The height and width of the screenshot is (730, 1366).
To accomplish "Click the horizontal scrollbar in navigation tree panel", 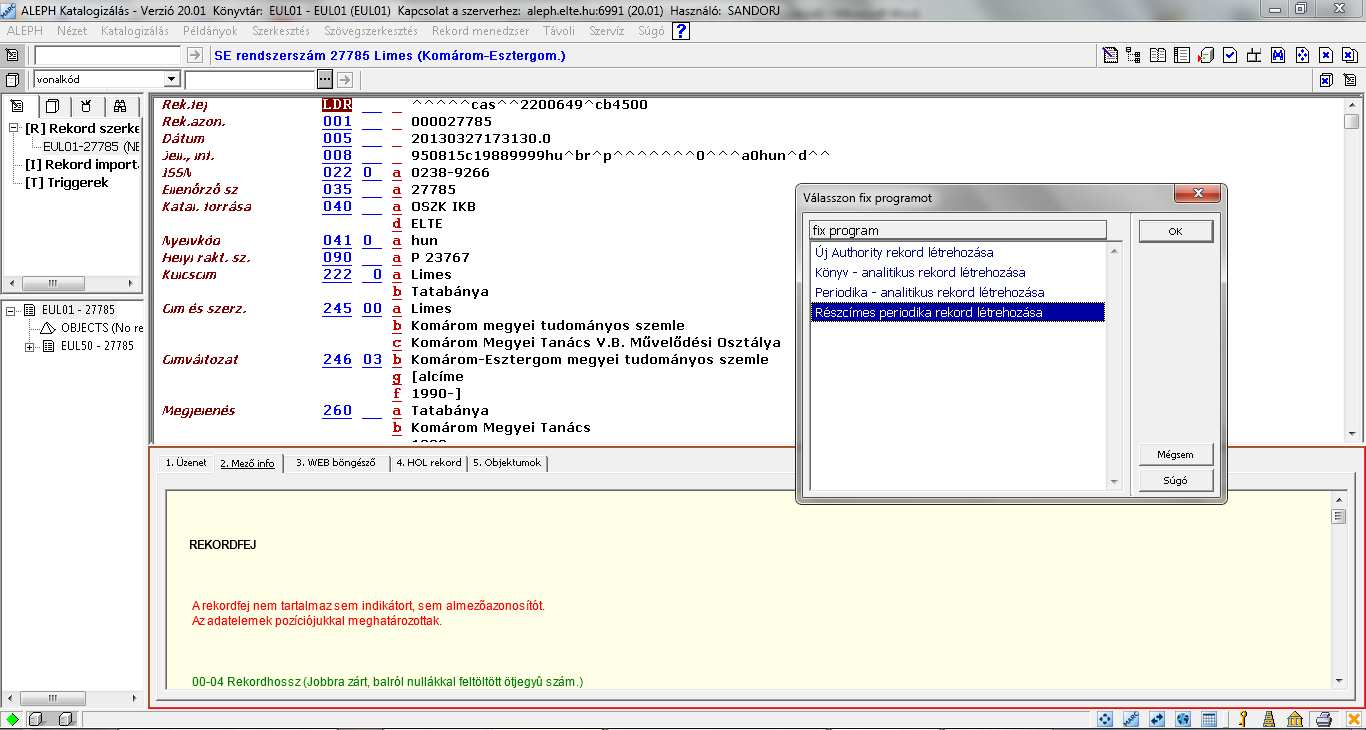I will pyautogui.click(x=73, y=283).
